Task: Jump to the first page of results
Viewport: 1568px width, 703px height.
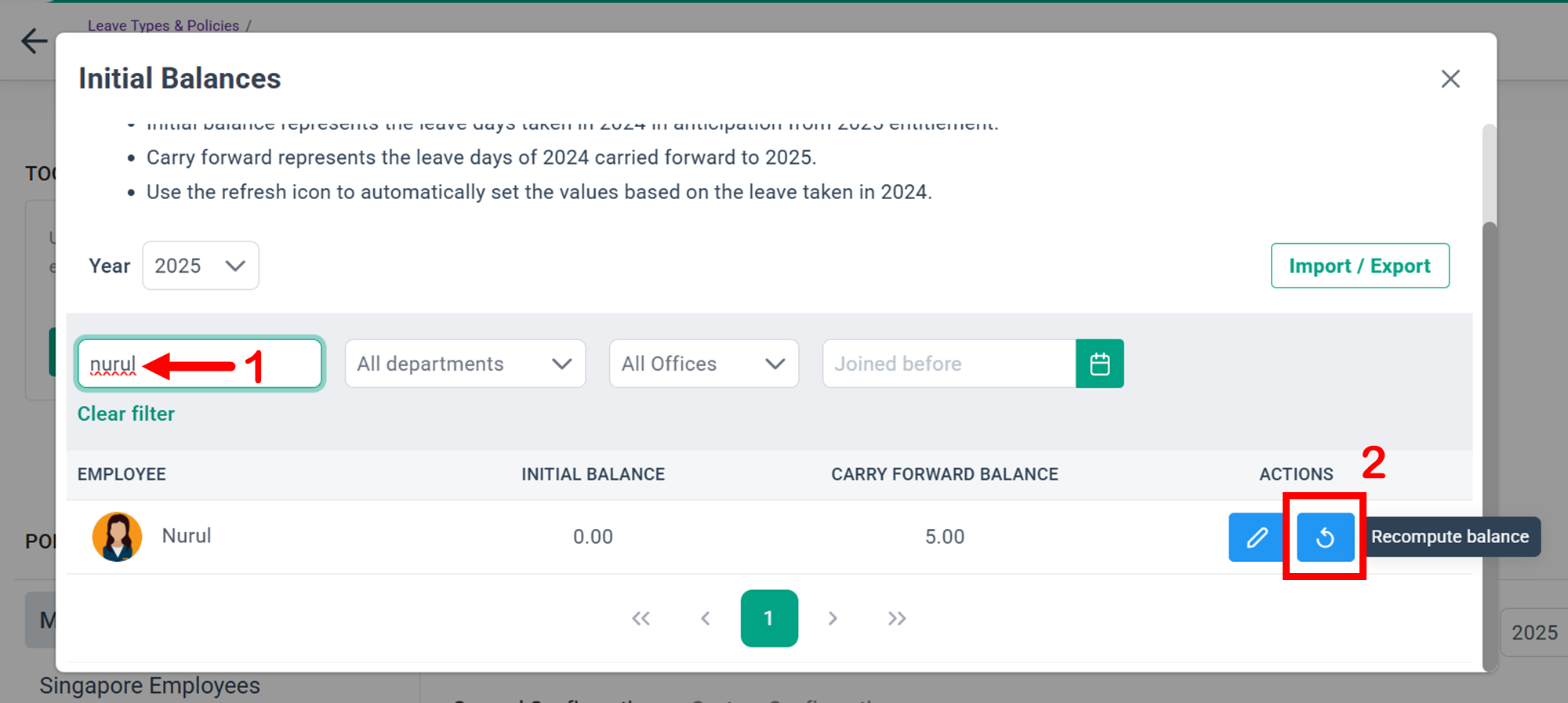Action: [x=641, y=618]
